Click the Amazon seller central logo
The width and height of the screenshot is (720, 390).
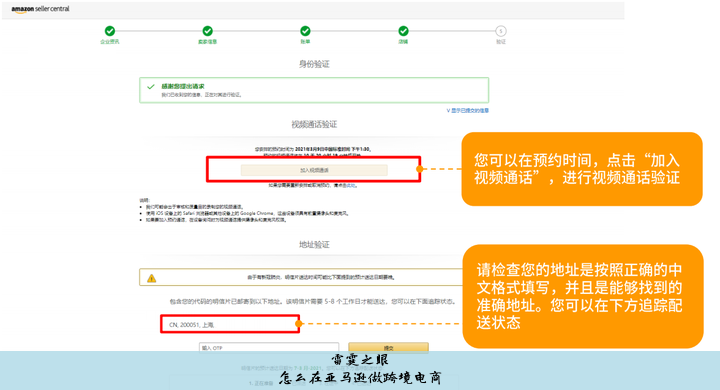coord(40,9)
